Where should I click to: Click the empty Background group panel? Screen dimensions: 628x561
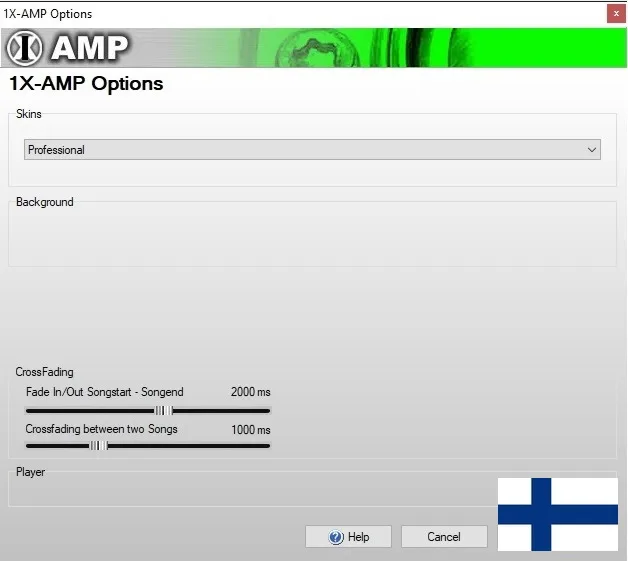point(312,238)
